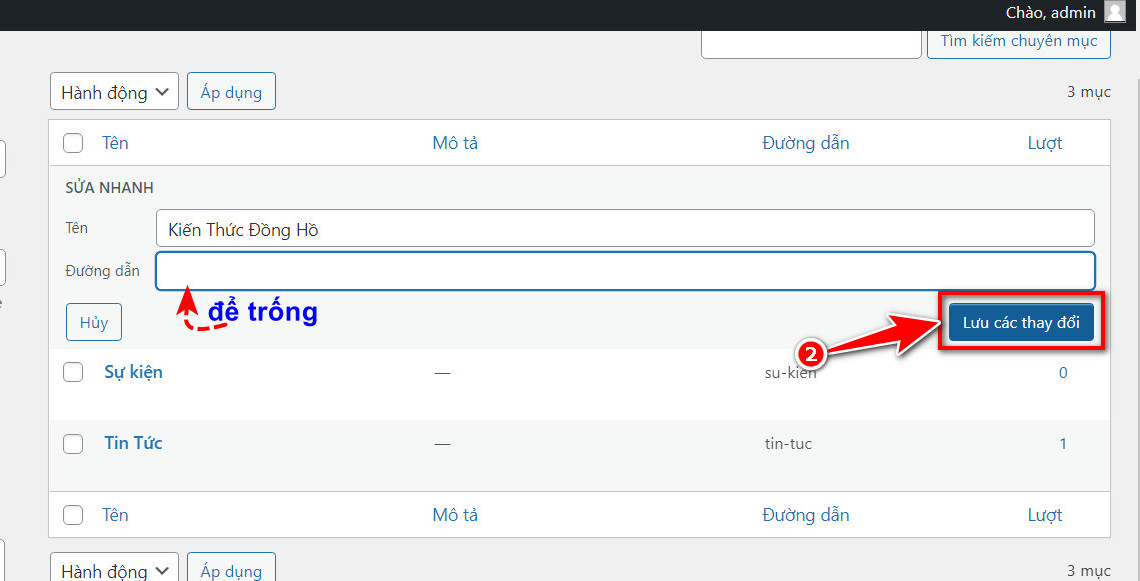The height and width of the screenshot is (581, 1140).
Task: Sort by "Mô tả" column in footer
Action: [455, 515]
